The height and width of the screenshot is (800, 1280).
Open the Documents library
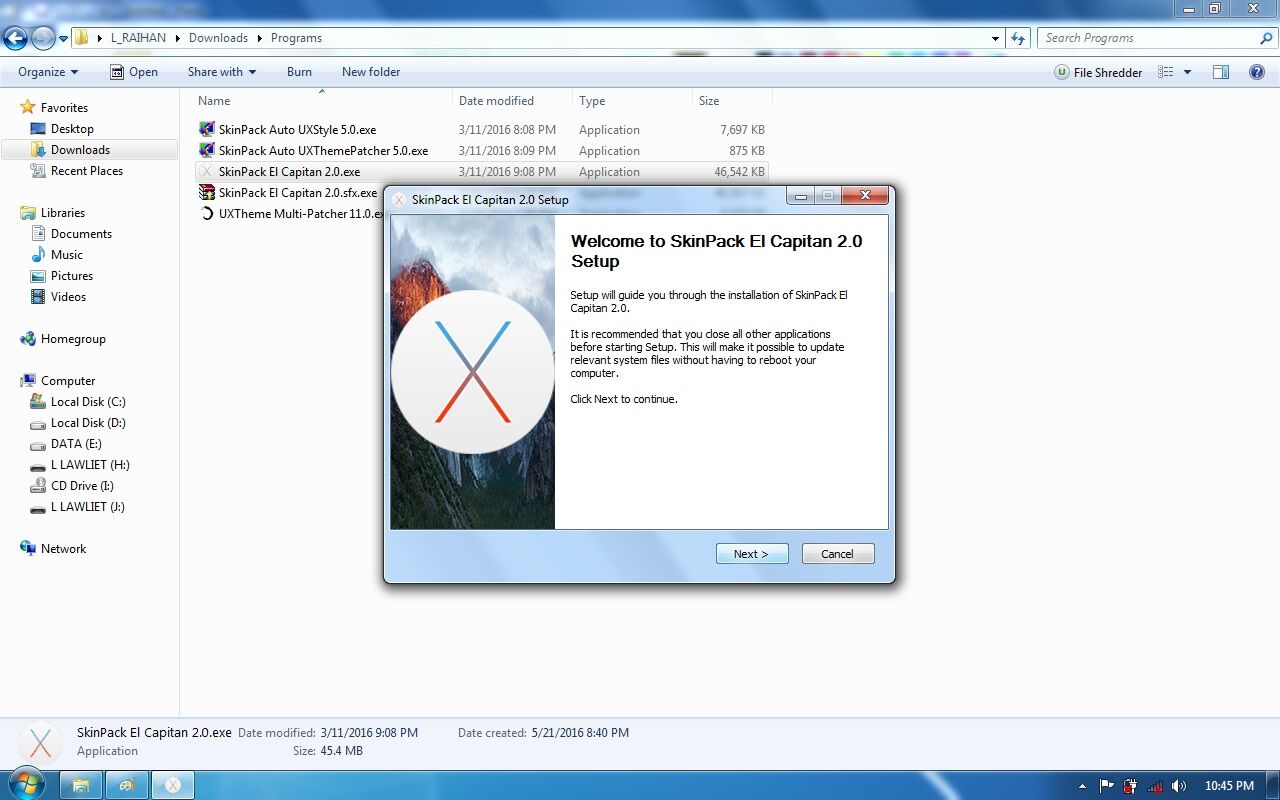pos(81,234)
